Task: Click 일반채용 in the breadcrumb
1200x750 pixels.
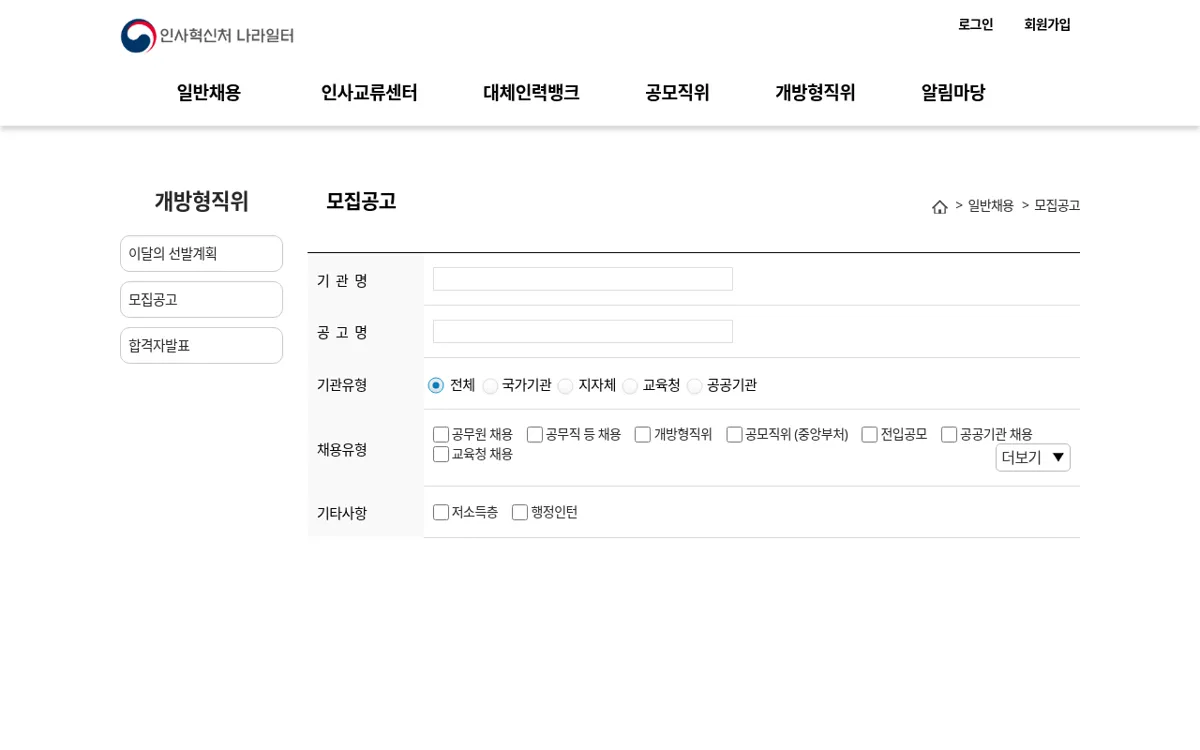Action: tap(991, 206)
